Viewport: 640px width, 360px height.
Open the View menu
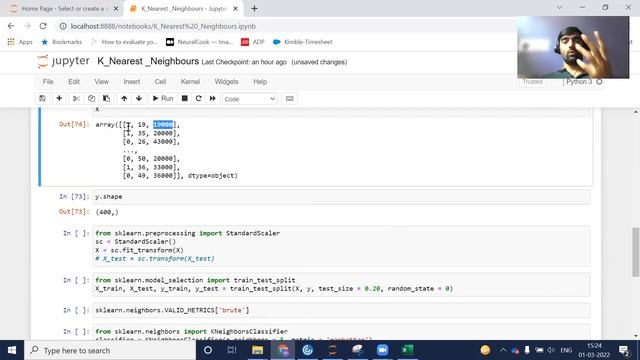coord(102,82)
